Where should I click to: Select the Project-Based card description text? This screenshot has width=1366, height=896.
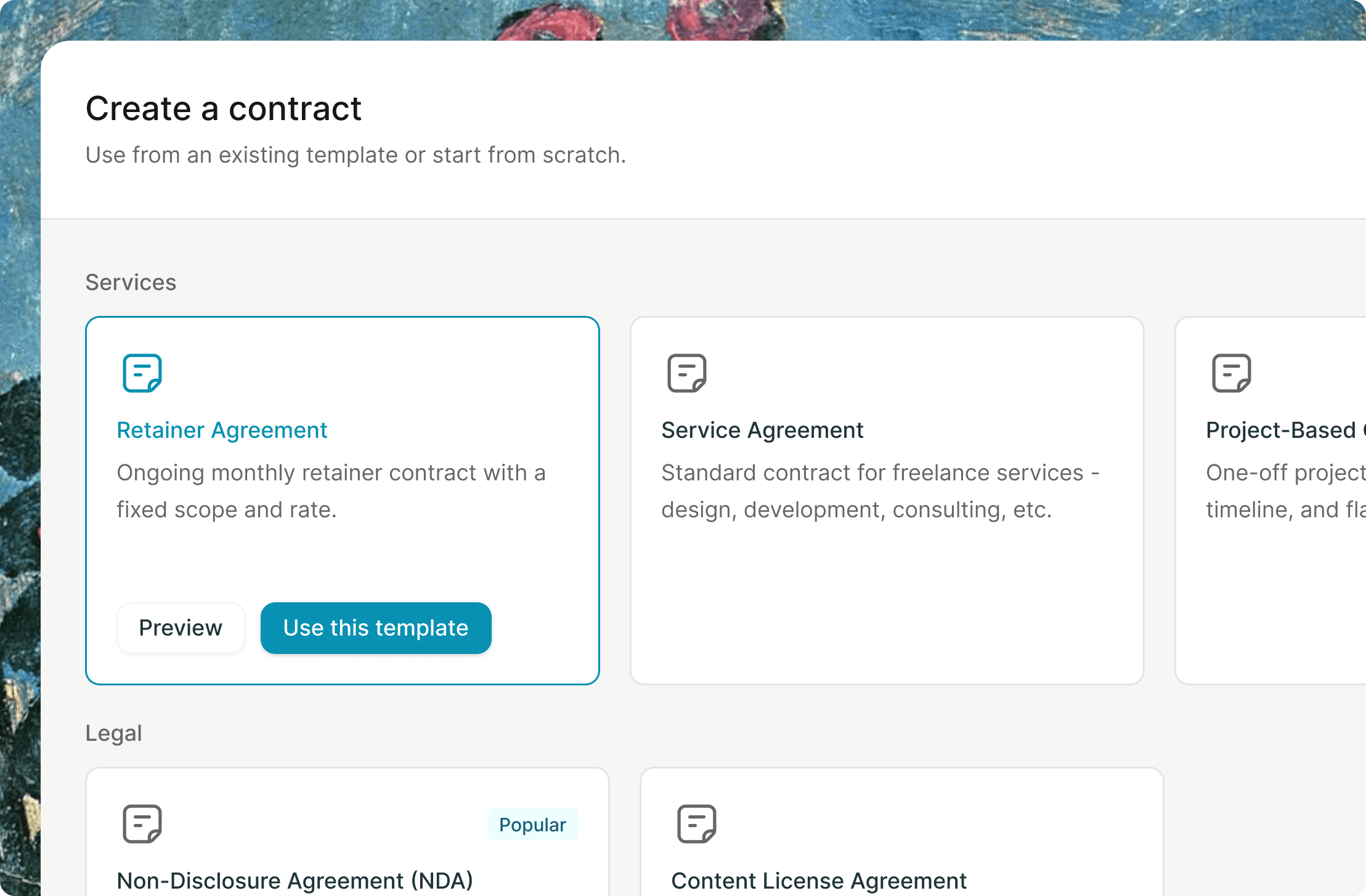coord(1286,491)
